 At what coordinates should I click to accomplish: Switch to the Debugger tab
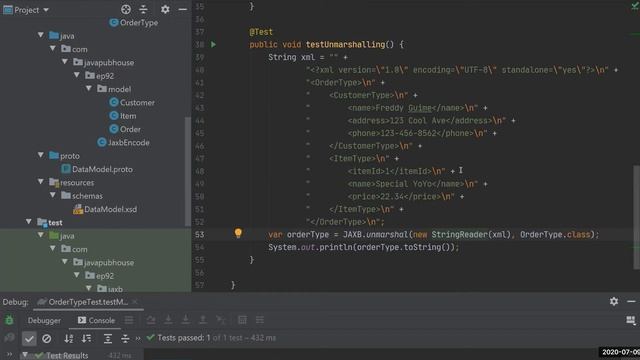pos(44,320)
